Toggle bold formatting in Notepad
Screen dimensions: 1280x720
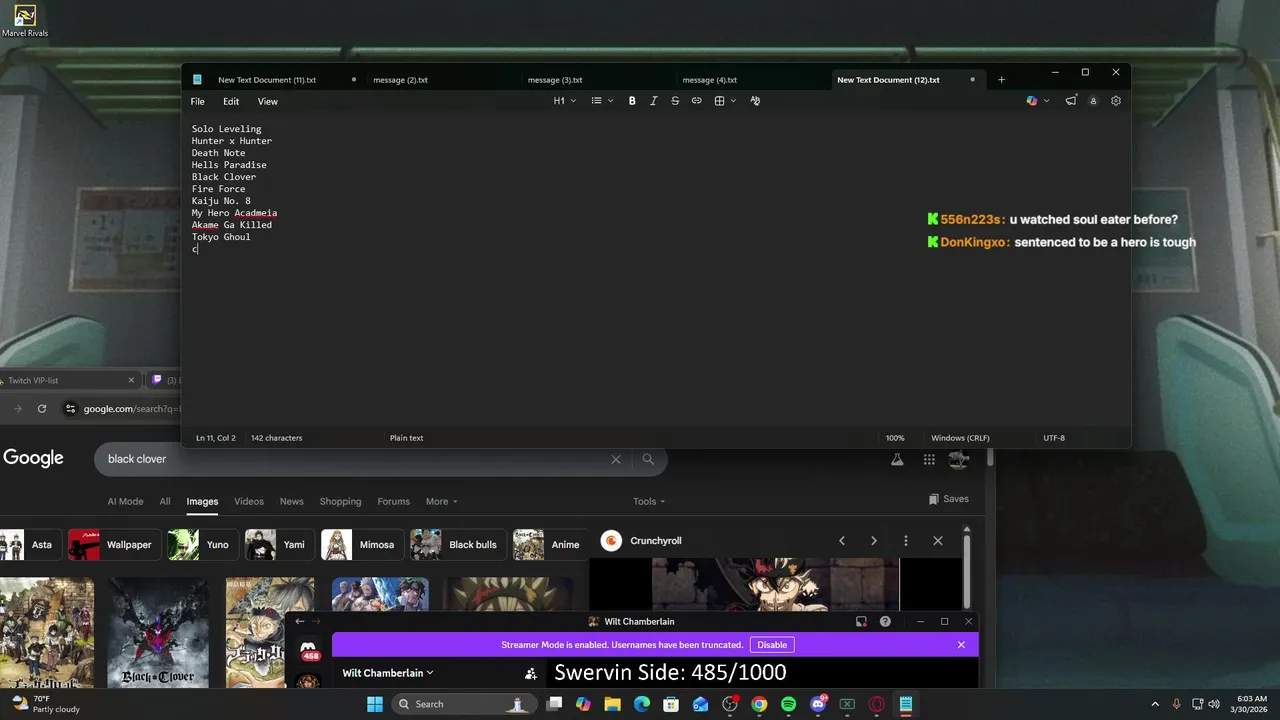(x=632, y=101)
